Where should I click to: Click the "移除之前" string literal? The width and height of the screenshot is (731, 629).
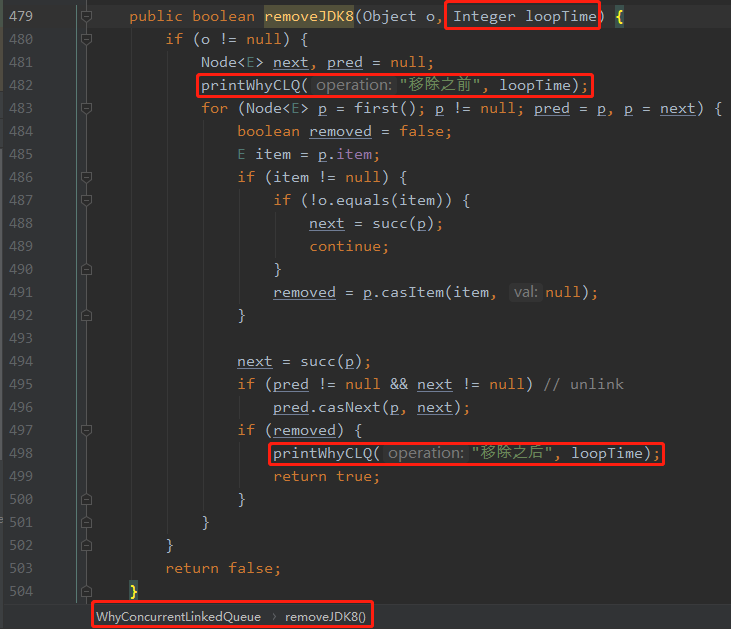click(440, 85)
